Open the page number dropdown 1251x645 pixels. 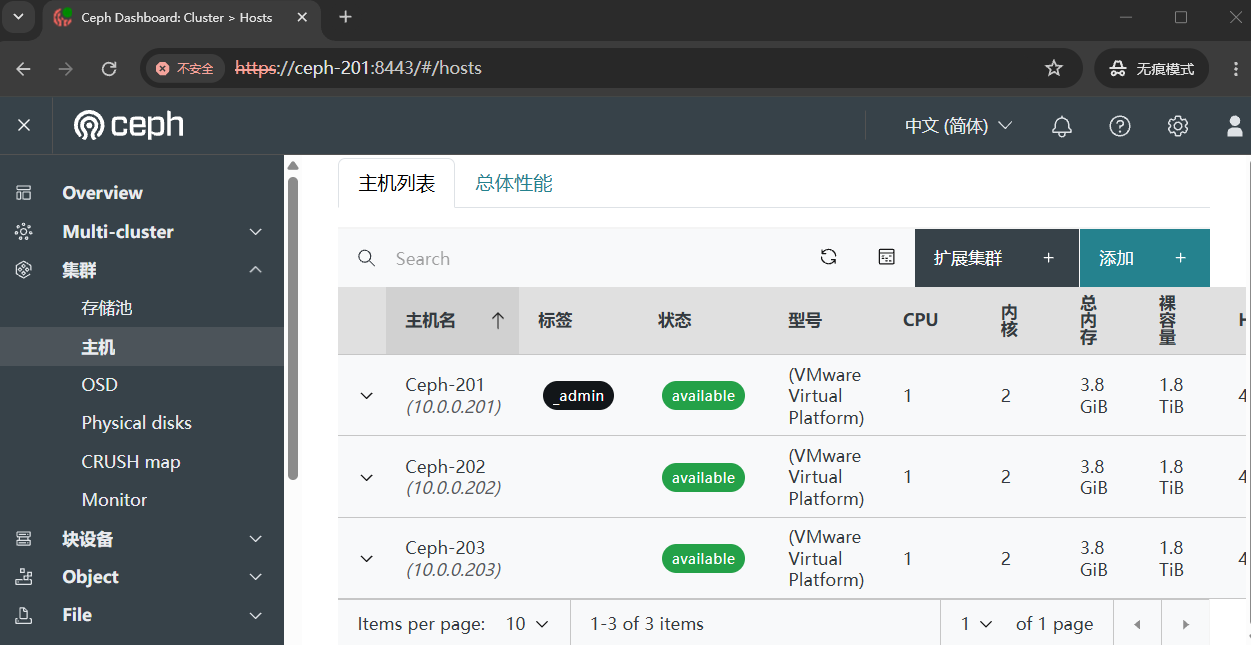point(976,624)
